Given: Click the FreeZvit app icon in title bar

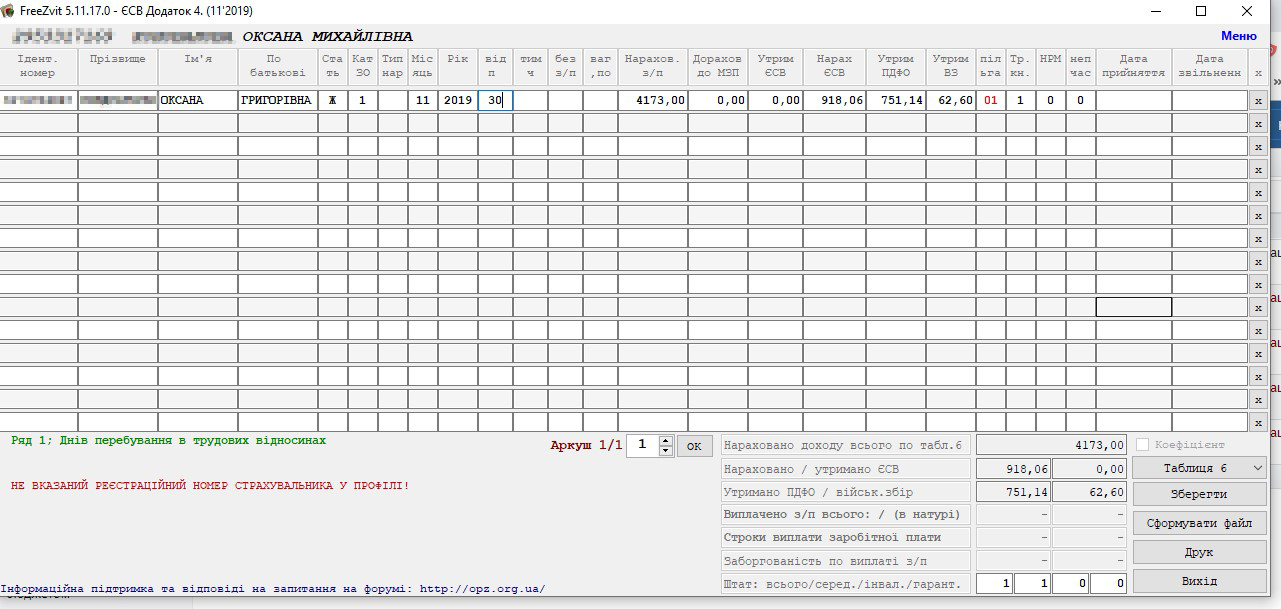Looking at the screenshot, I should [x=9, y=11].
